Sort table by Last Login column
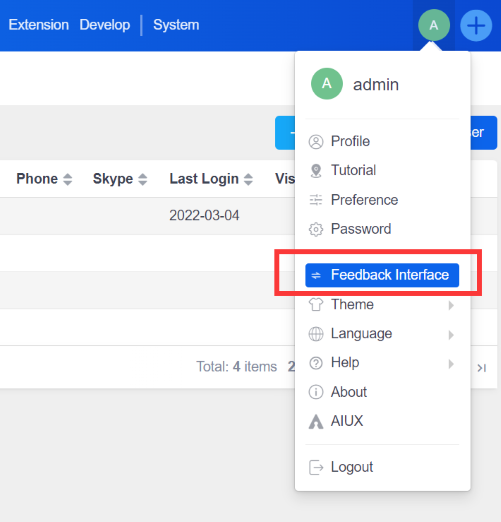The width and height of the screenshot is (501, 522). tap(248, 179)
